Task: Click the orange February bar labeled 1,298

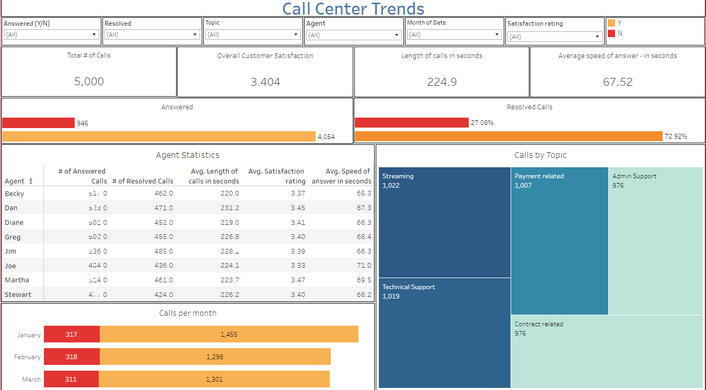Action: pos(215,357)
